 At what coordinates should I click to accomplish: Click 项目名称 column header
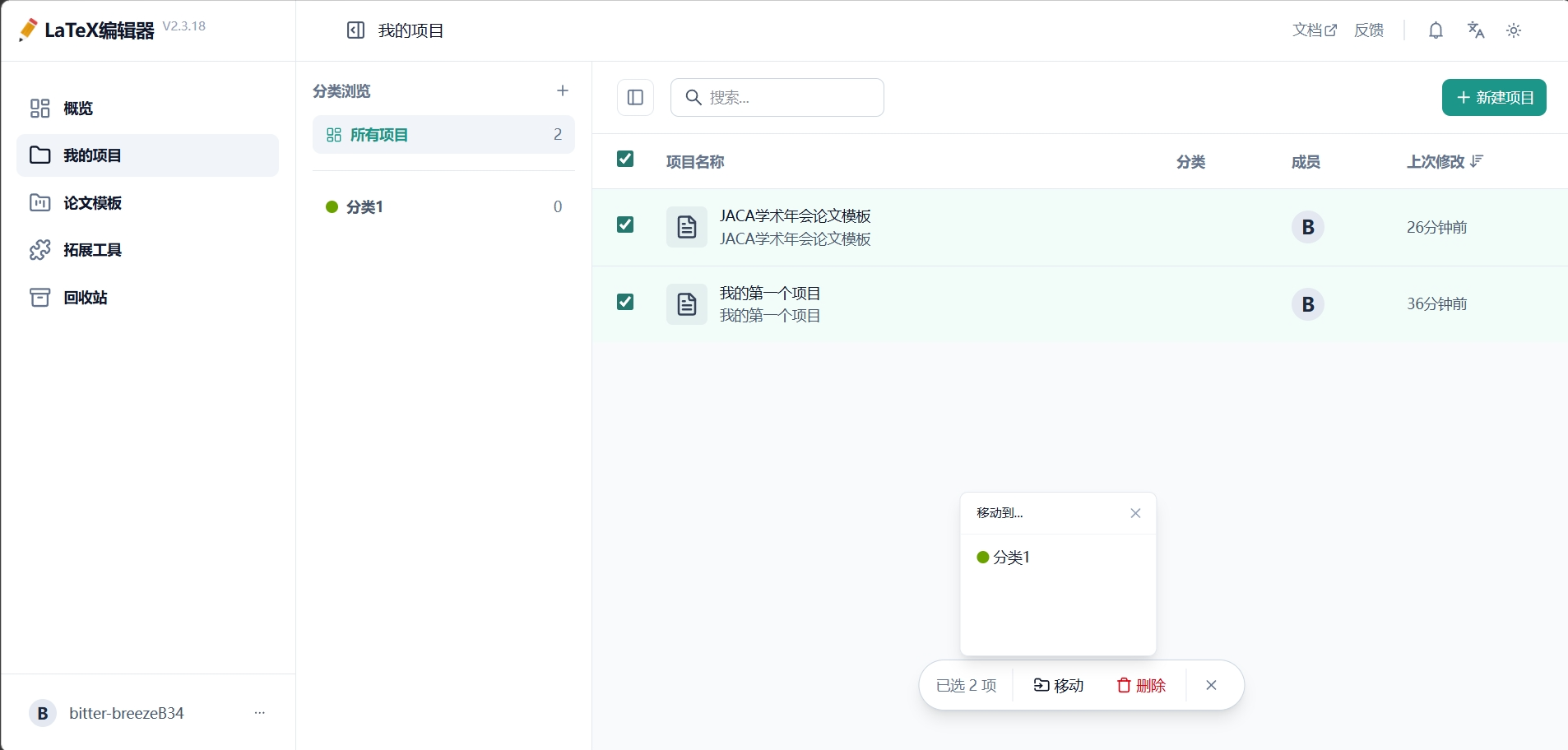[695, 162]
